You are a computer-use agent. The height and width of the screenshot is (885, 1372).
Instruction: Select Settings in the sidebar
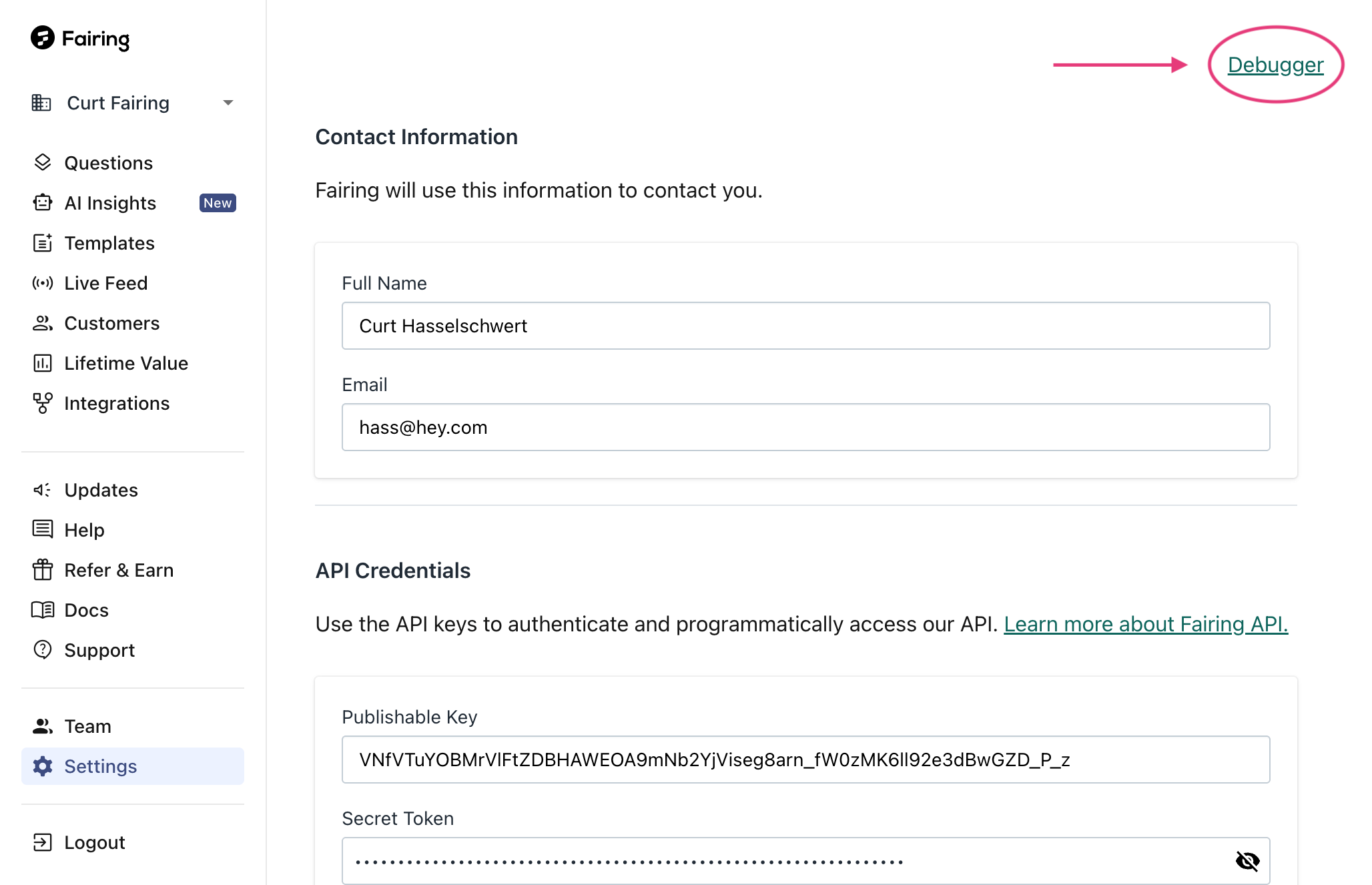click(100, 766)
